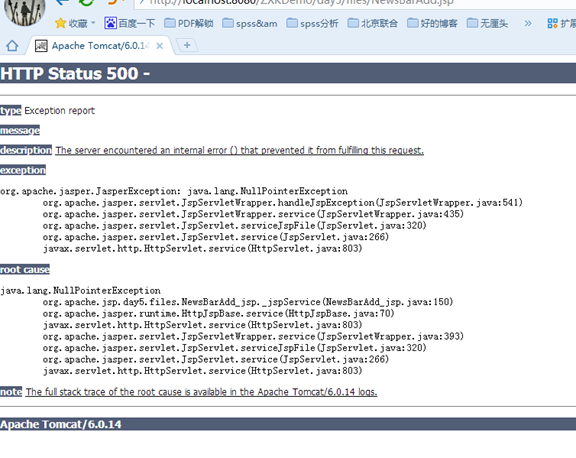Click the HttpJspBase.java:70 stack line
The width and height of the screenshot is (576, 458).
point(219,314)
